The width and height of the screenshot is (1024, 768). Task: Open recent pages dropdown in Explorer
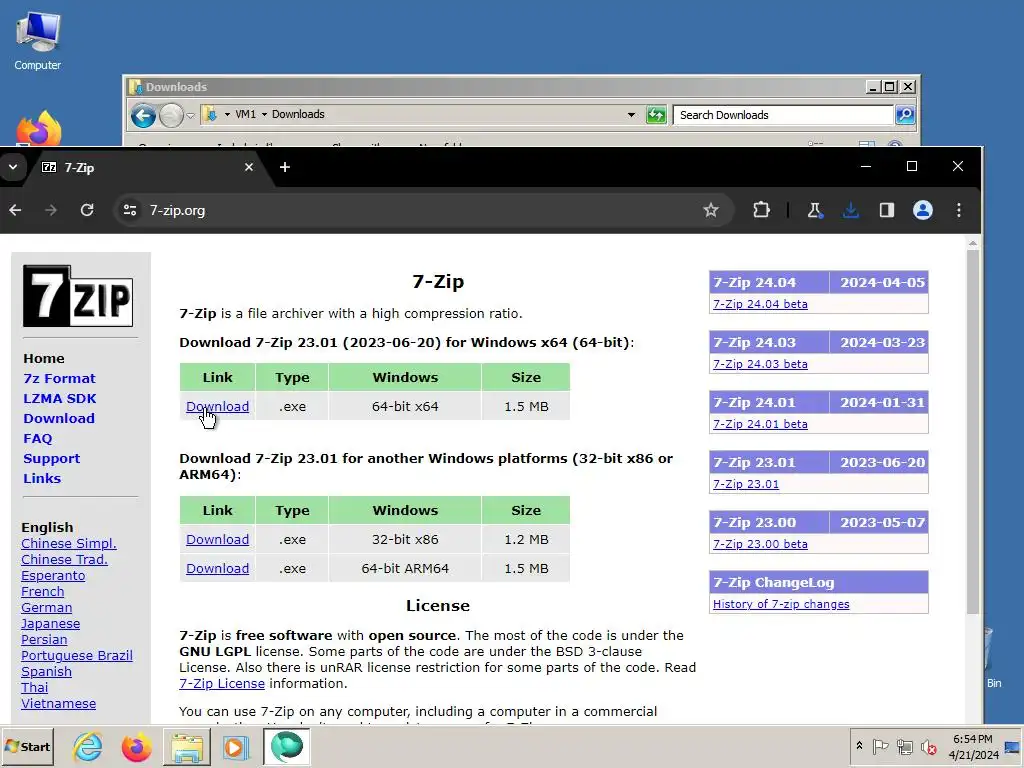click(x=190, y=116)
